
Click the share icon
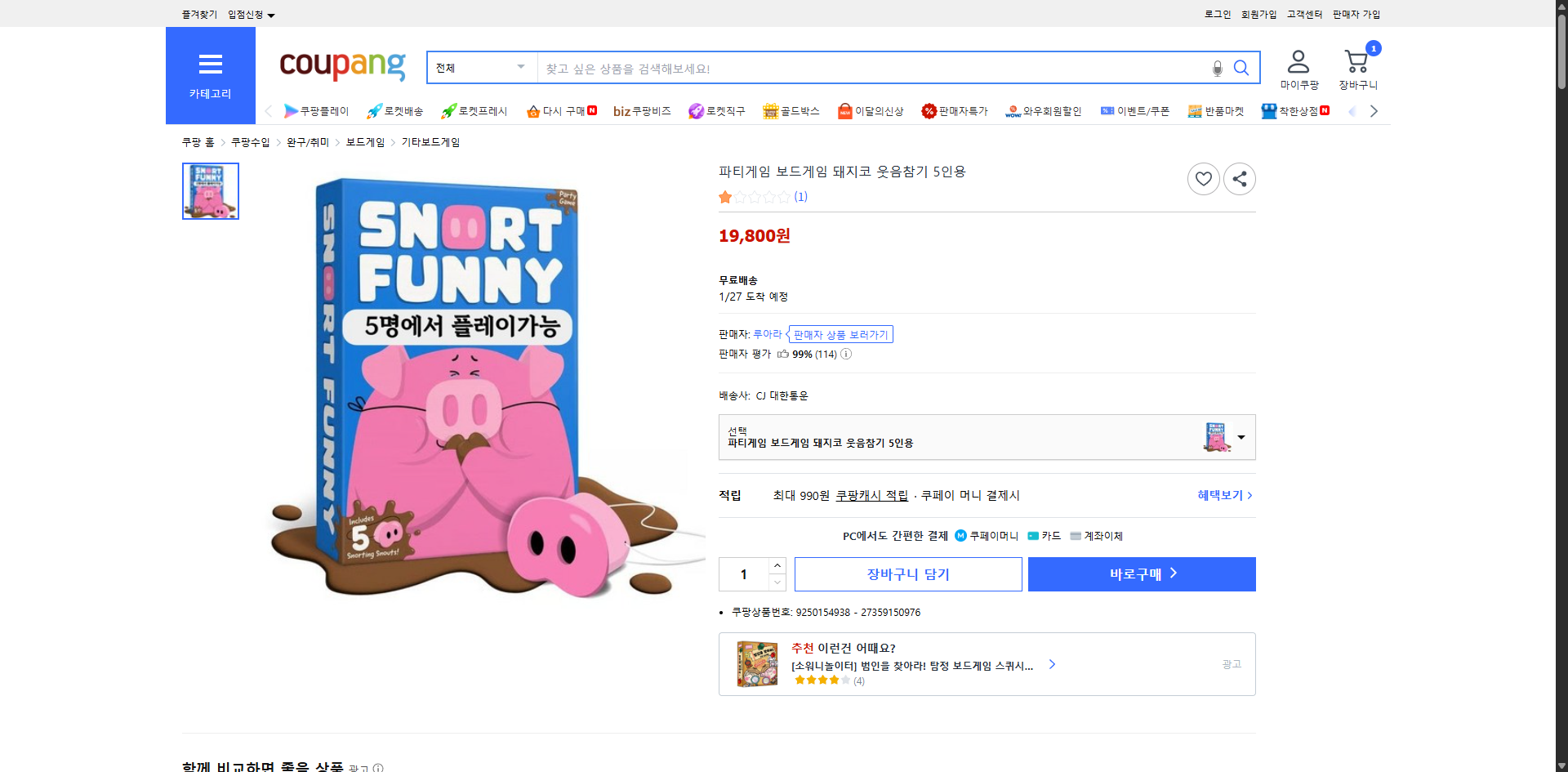(x=1239, y=178)
